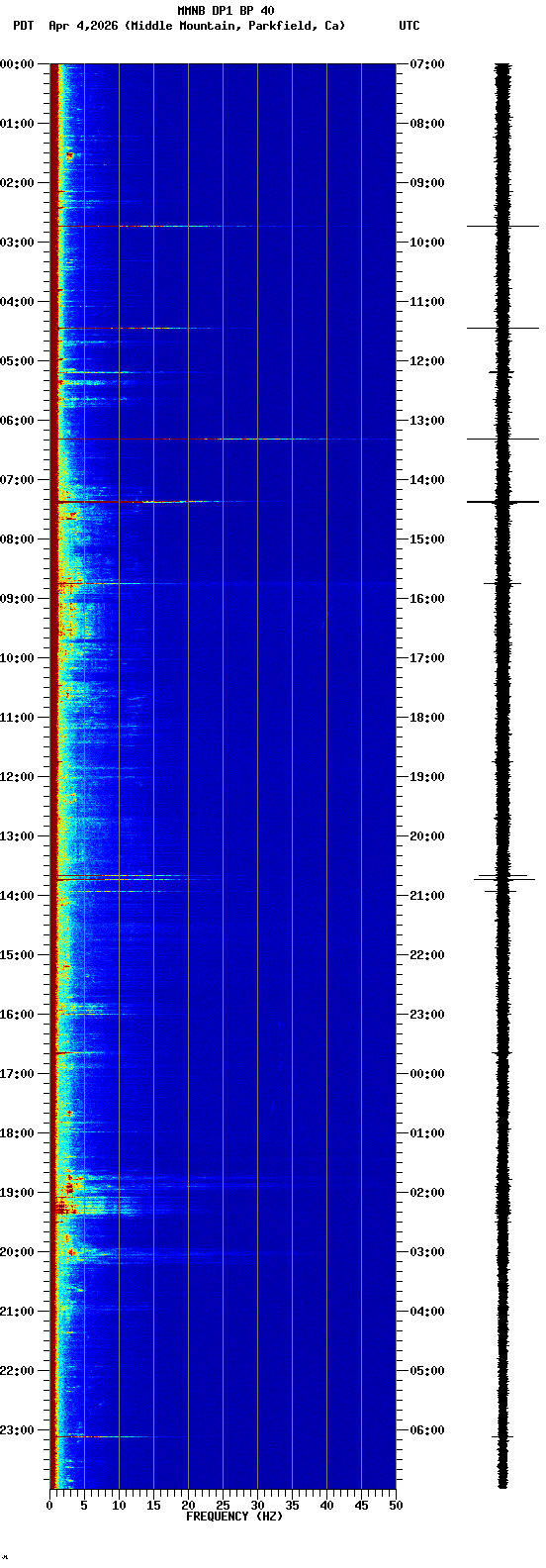This screenshot has width=546, height=1568.
Task: Click the 06:00 label on the PDT axis
Action: pos(17,421)
